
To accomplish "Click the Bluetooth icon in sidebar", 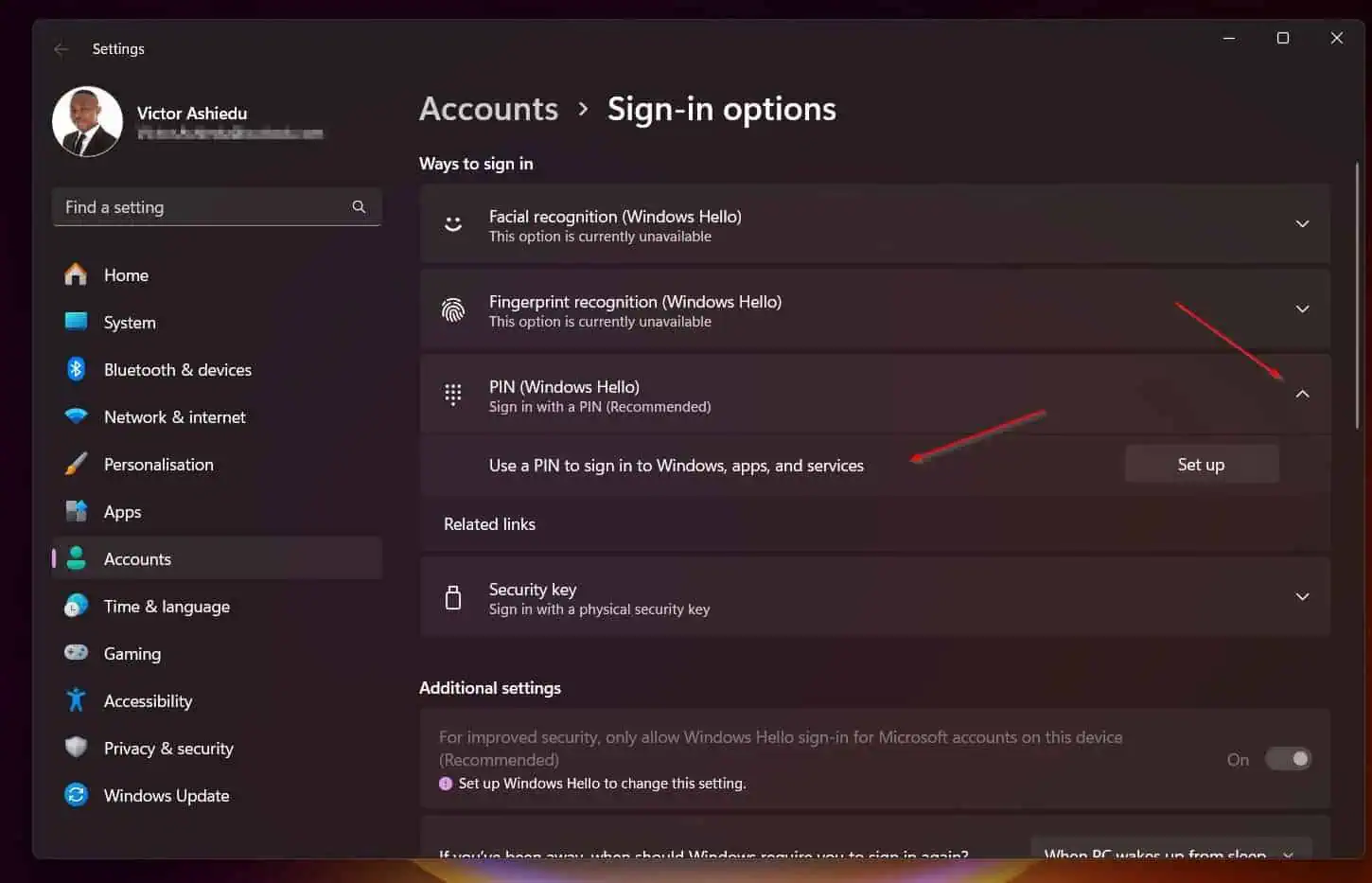I will click(76, 369).
